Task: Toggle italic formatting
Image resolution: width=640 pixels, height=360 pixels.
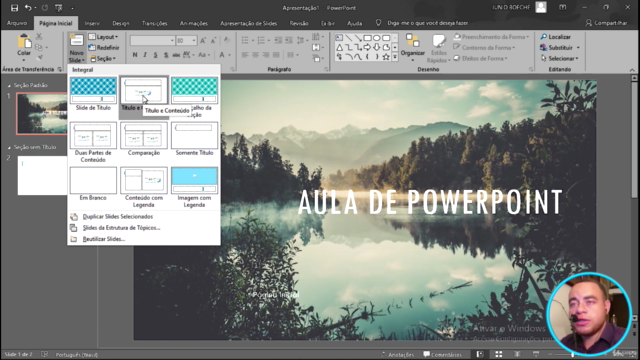Action: [145, 55]
